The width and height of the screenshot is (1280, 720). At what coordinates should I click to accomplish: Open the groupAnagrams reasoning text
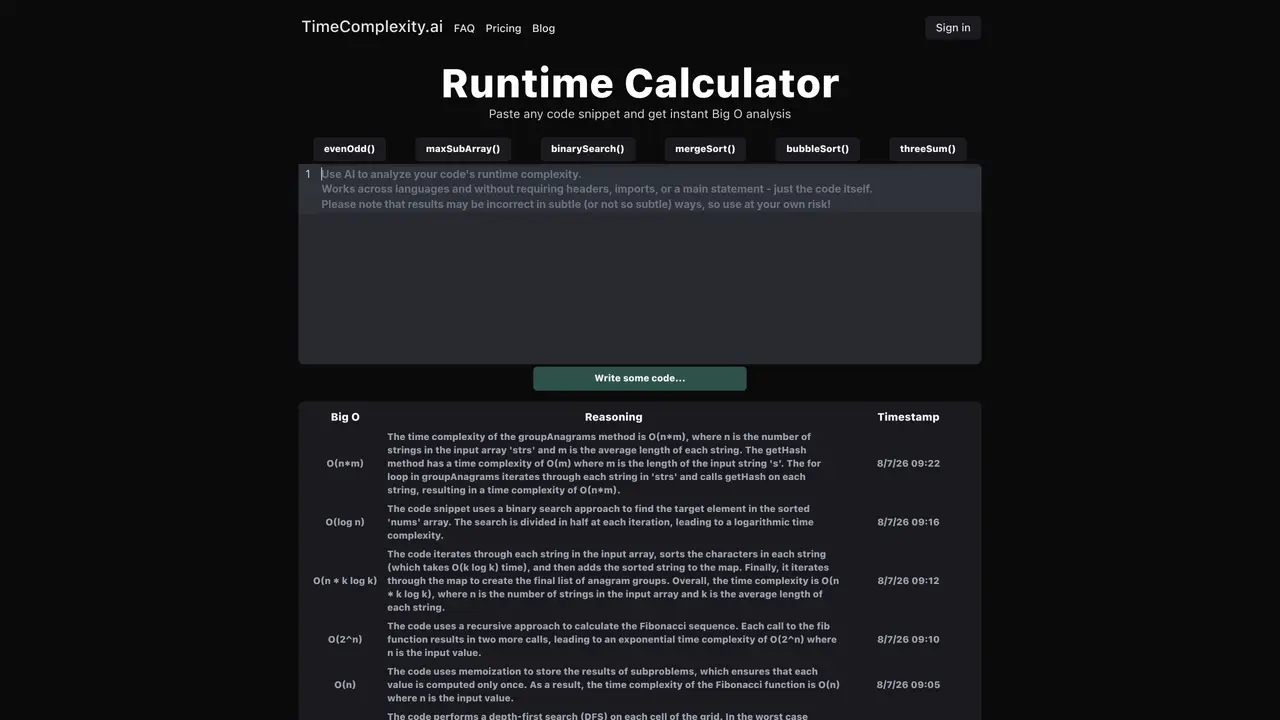613,464
